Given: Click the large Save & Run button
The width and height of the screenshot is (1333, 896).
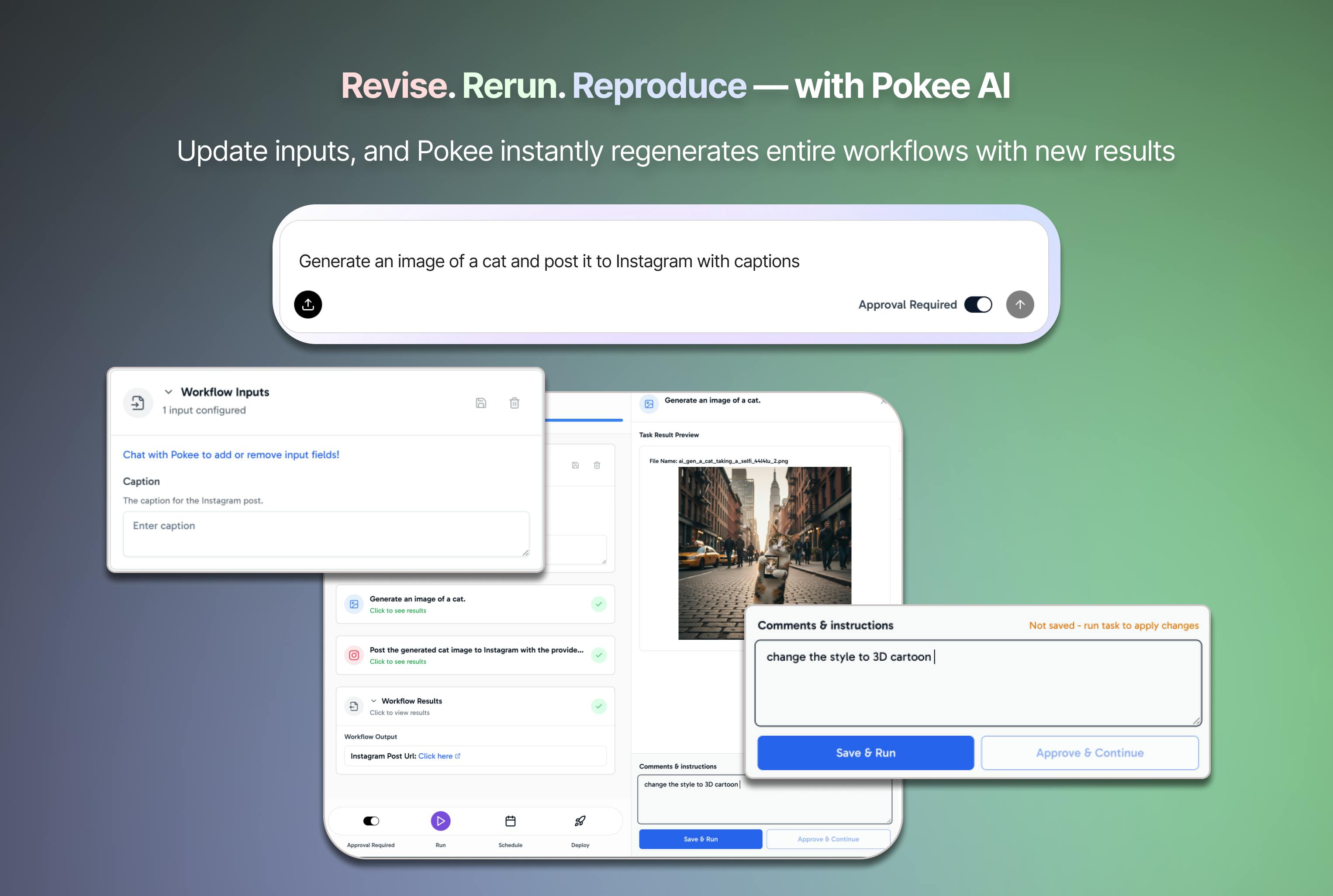Looking at the screenshot, I should (865, 753).
